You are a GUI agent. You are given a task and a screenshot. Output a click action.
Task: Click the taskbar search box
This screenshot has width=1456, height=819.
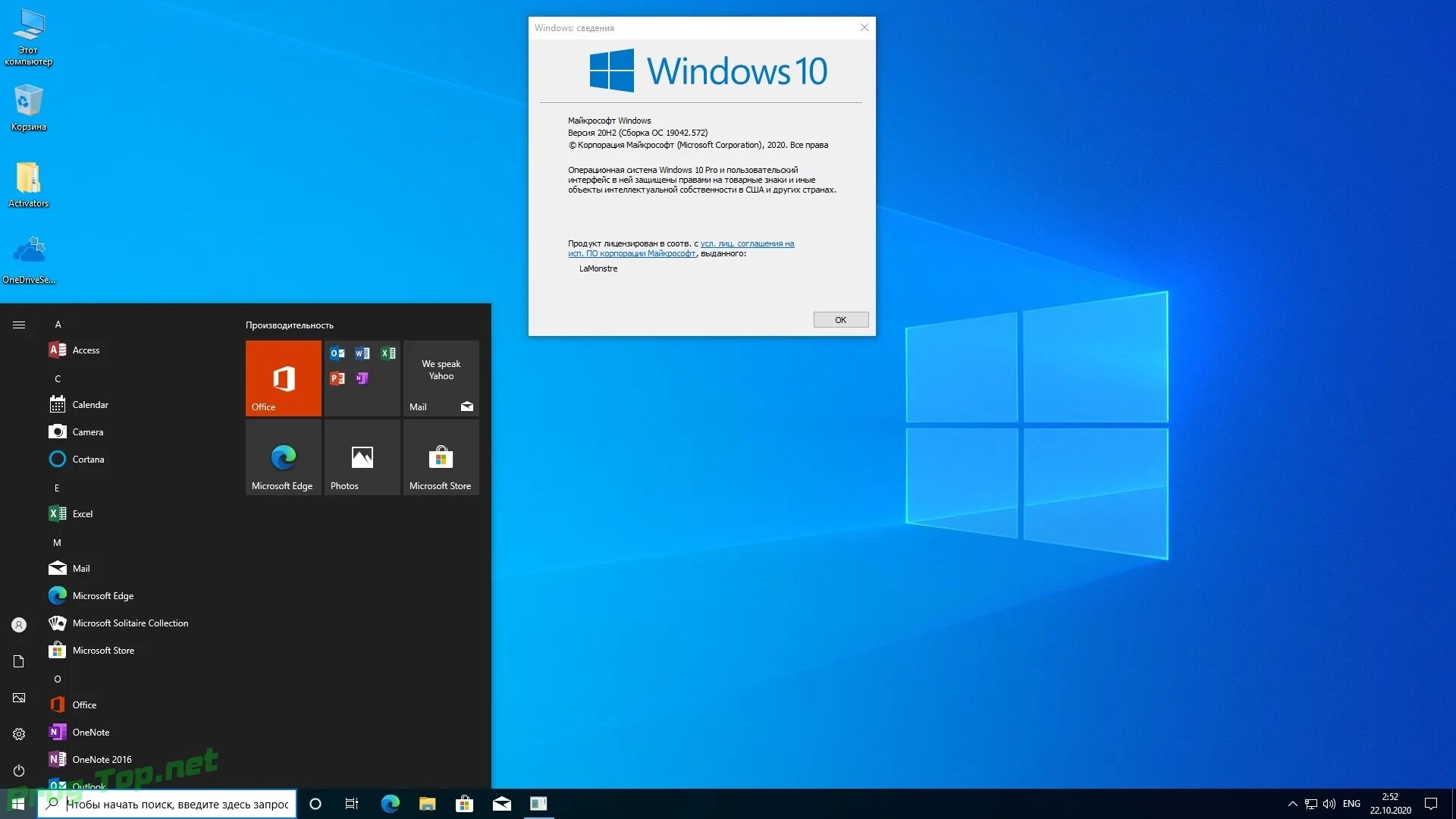(x=177, y=804)
